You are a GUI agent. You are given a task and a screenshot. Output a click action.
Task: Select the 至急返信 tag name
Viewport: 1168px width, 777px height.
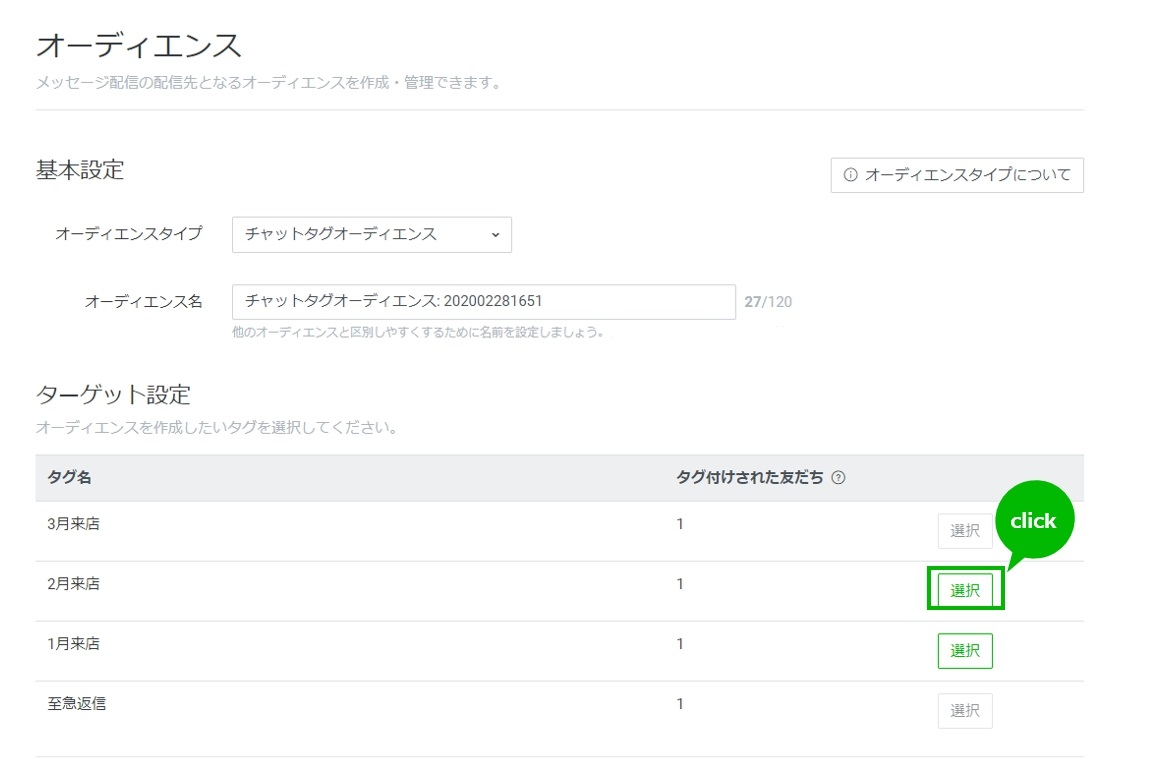[77, 704]
